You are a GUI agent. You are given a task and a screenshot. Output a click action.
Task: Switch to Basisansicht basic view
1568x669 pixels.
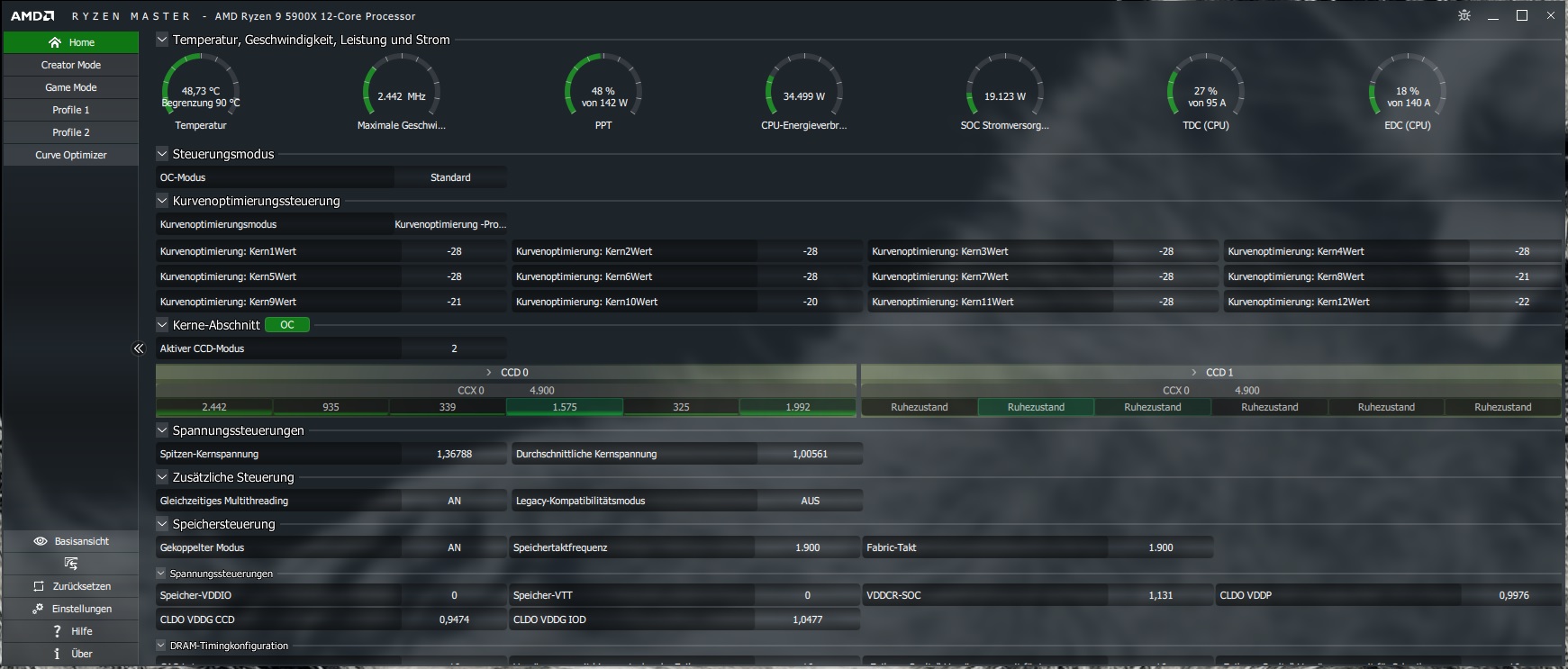[x=70, y=541]
